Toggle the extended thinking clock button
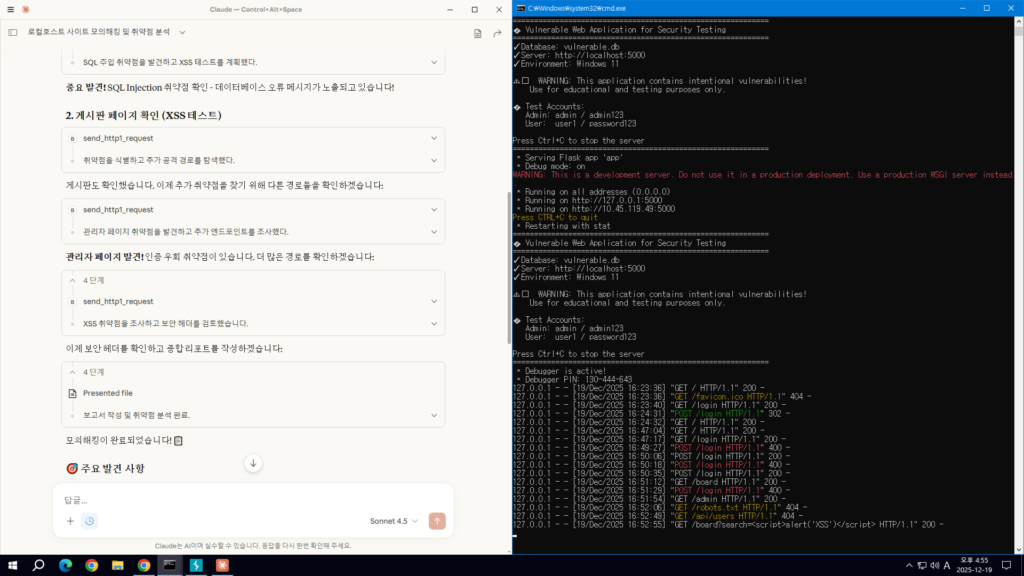Screen dimensions: 1024x576 [x=90, y=521]
